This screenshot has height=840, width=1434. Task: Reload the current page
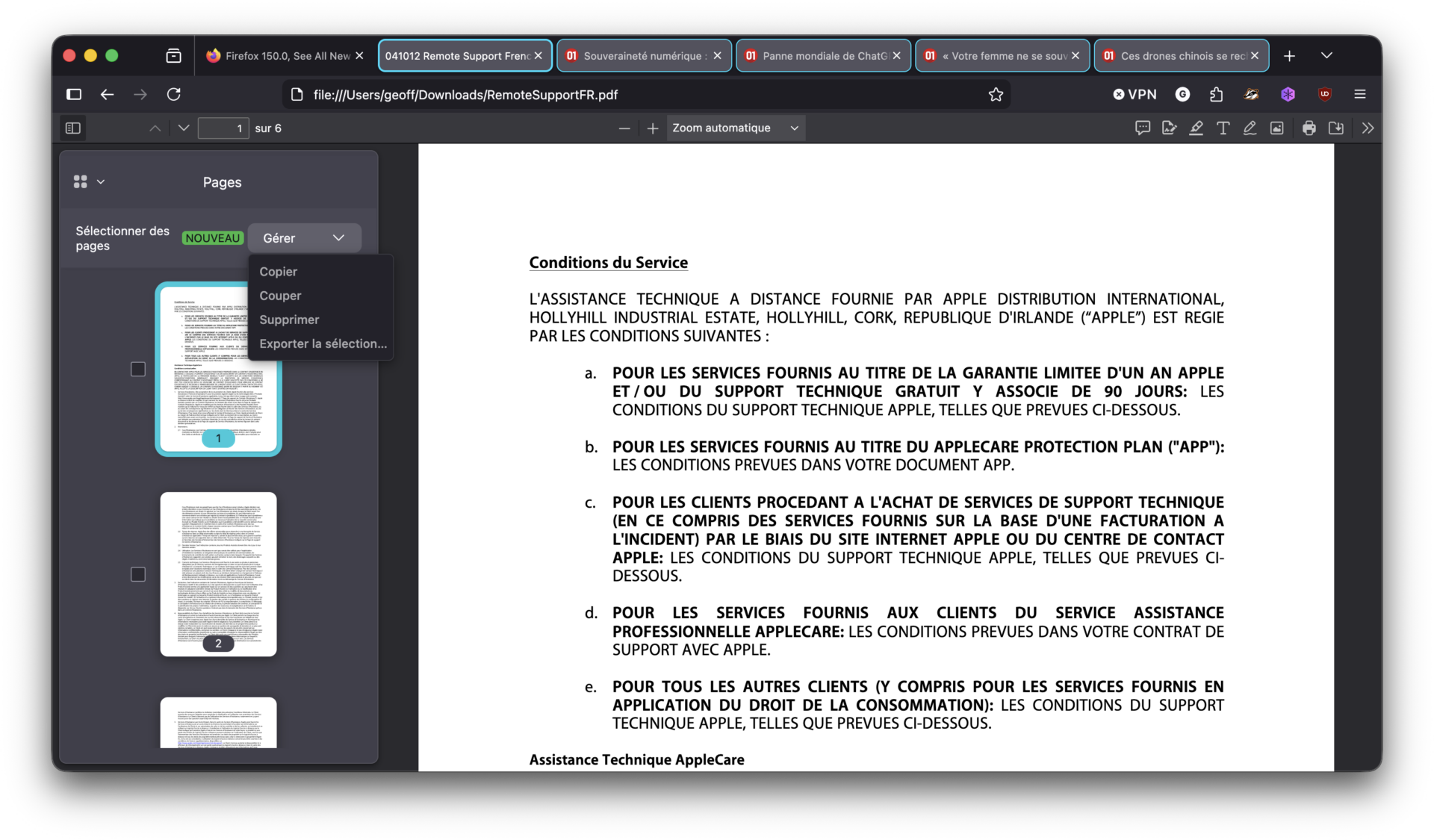pos(174,94)
